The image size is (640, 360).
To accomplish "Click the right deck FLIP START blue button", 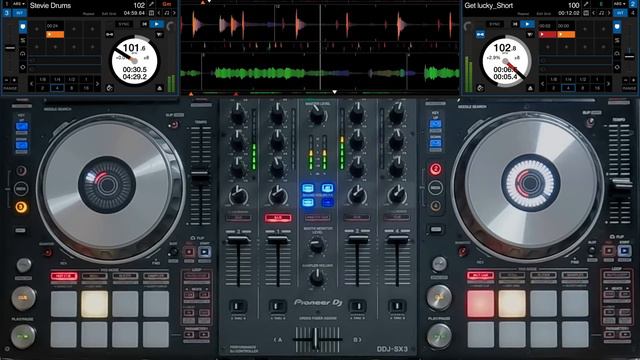I will (x=624, y=250).
